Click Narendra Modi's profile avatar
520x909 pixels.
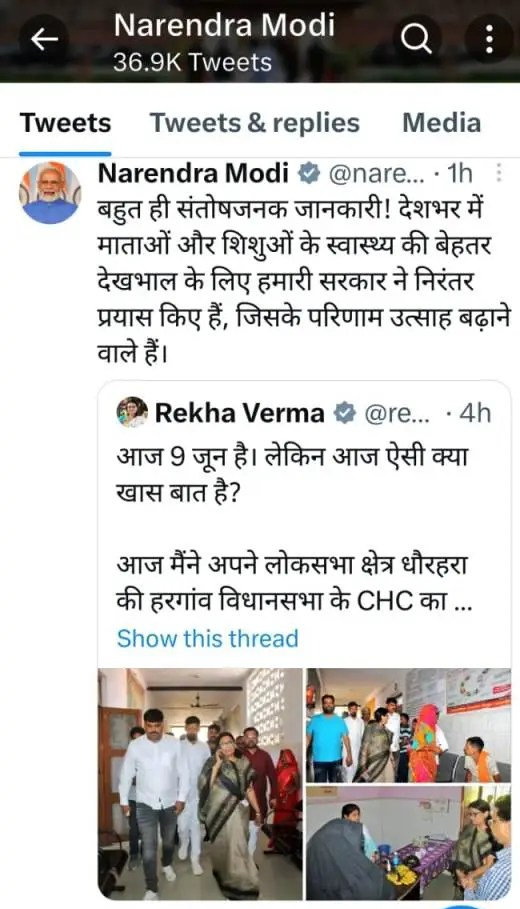pos(50,193)
